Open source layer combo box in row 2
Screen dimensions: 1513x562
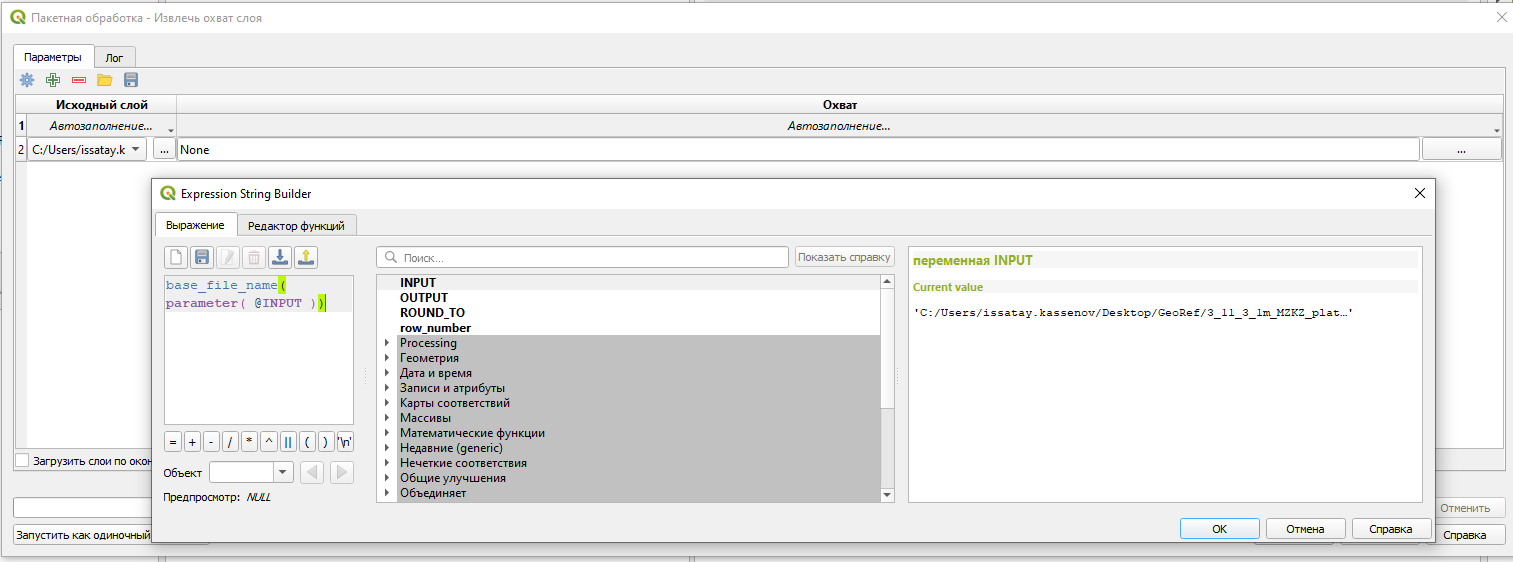tap(87, 149)
